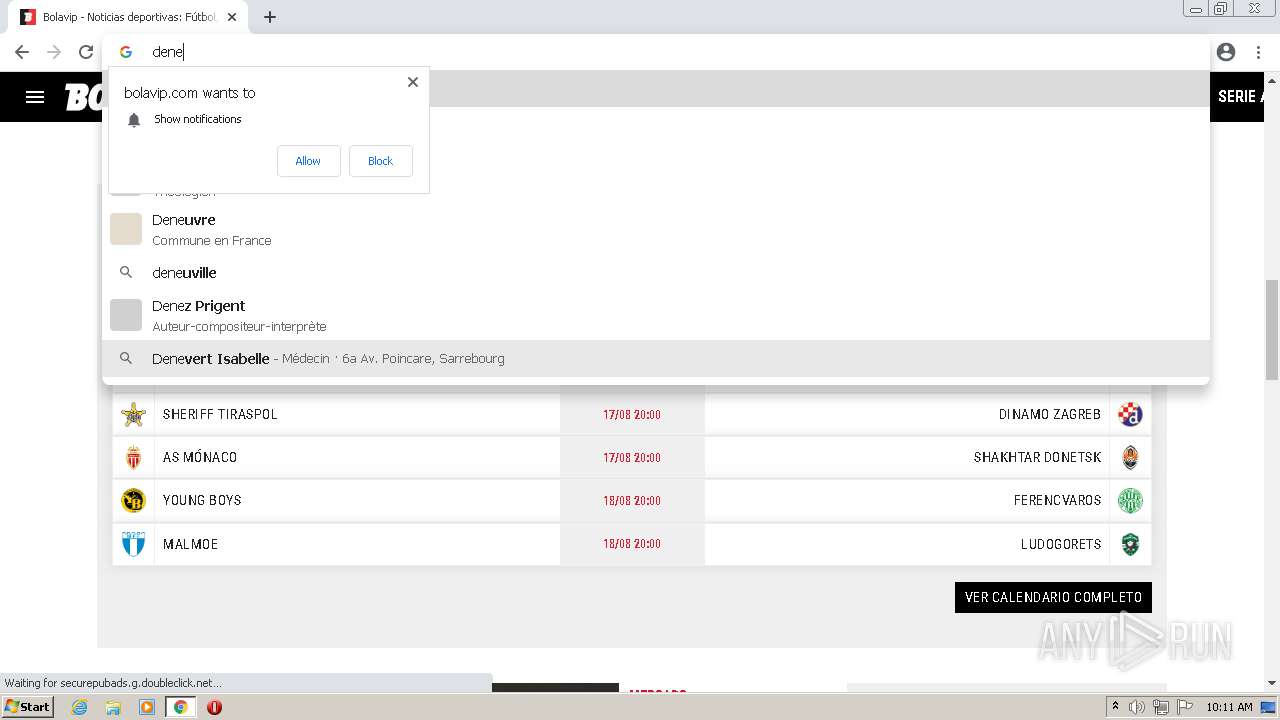Click the Ferencvaros team logo
Viewport: 1280px width, 720px height.
point(1130,500)
